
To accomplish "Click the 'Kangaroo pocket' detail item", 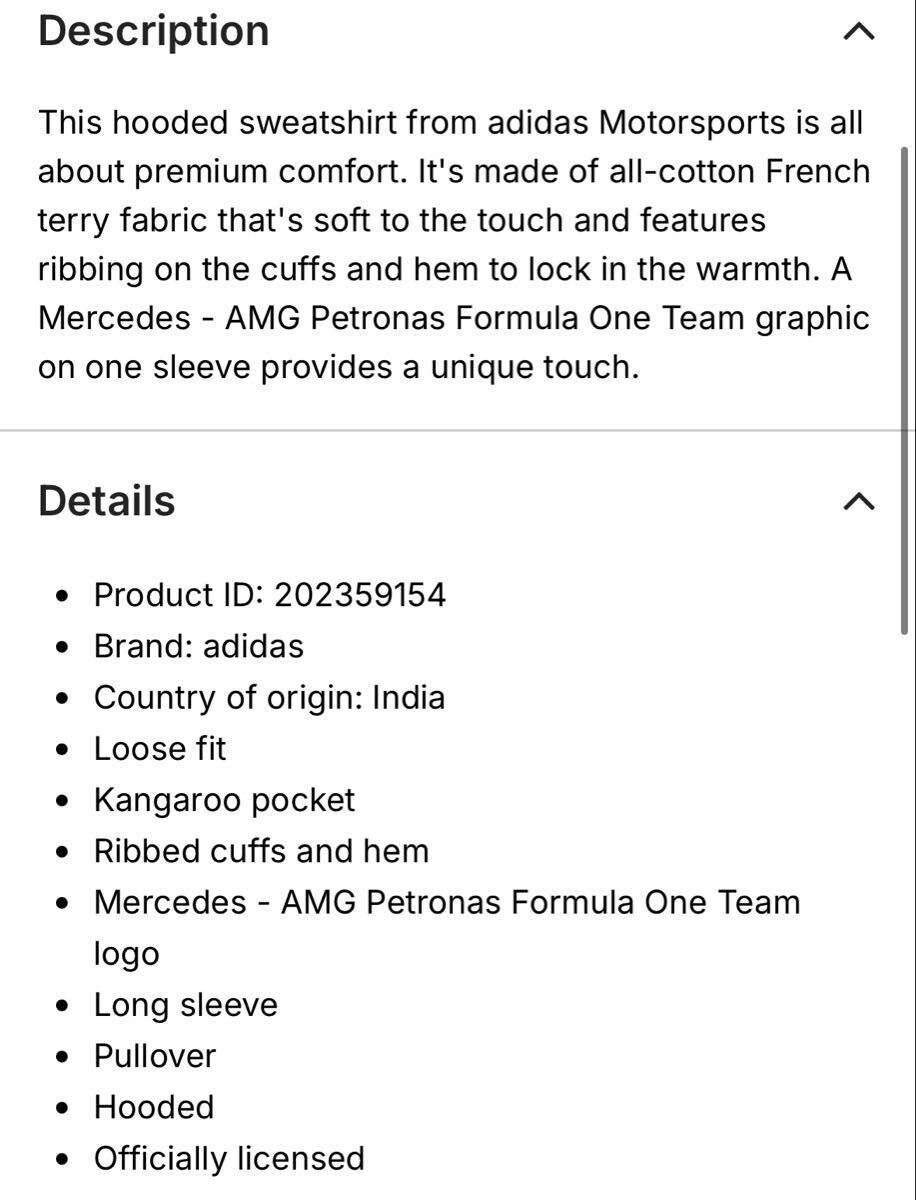I will (224, 799).
